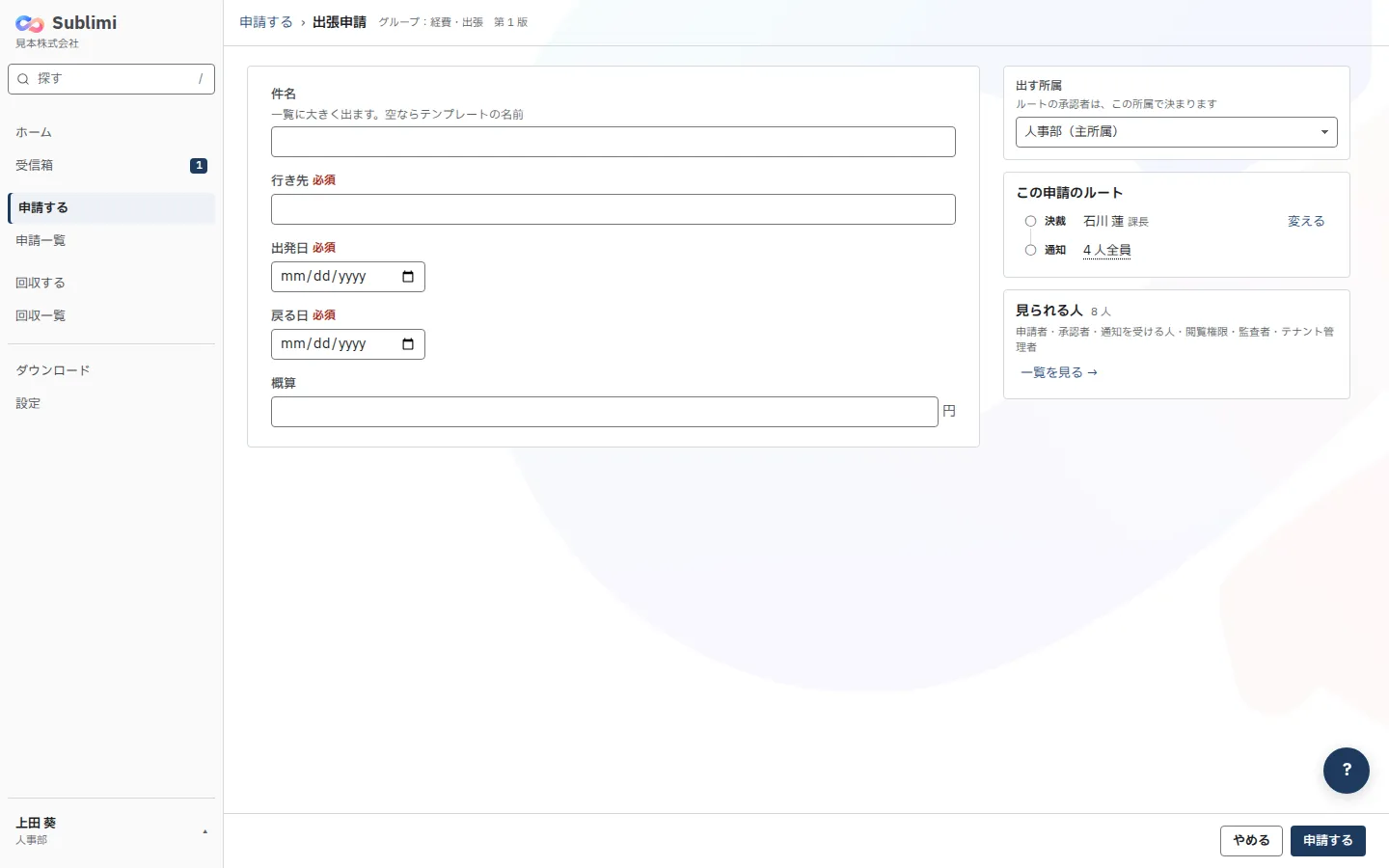Image resolution: width=1389 pixels, height=868 pixels.
Task: Open 申請一覧 in sidebar
Action: pos(111,240)
